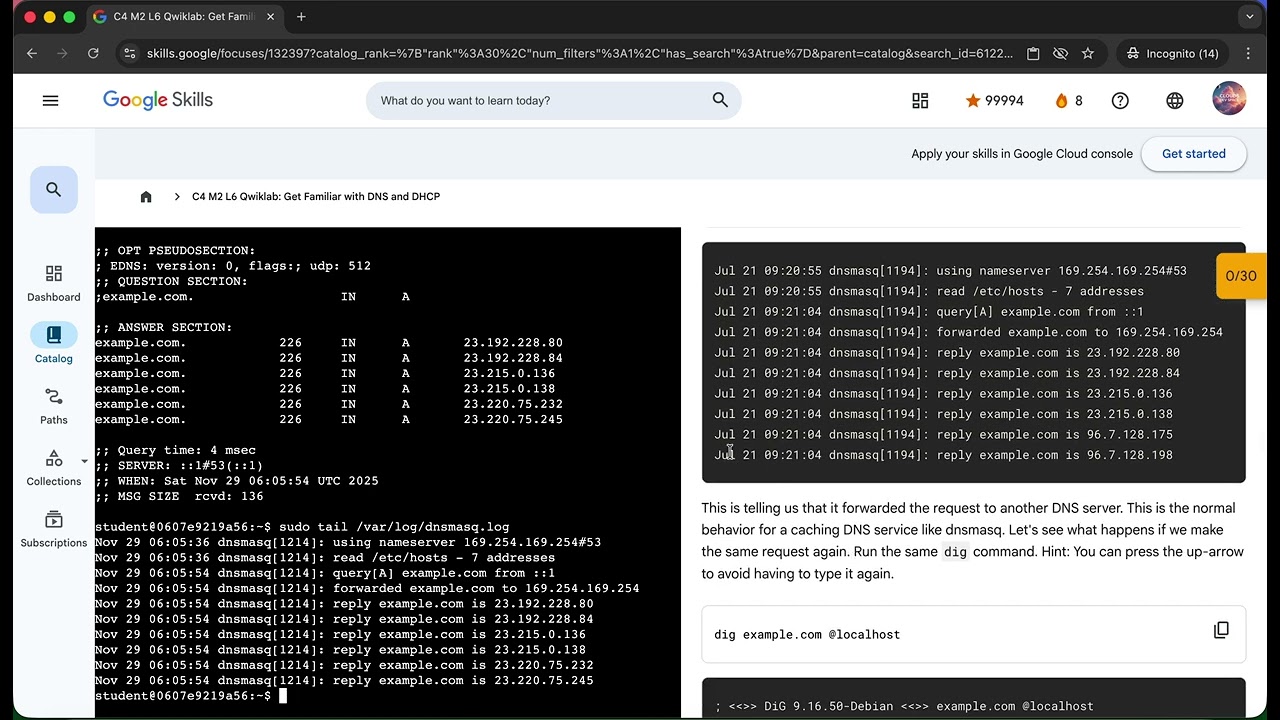Open the user profile avatar
Screen dimensions: 1280x720
coord(1229,99)
